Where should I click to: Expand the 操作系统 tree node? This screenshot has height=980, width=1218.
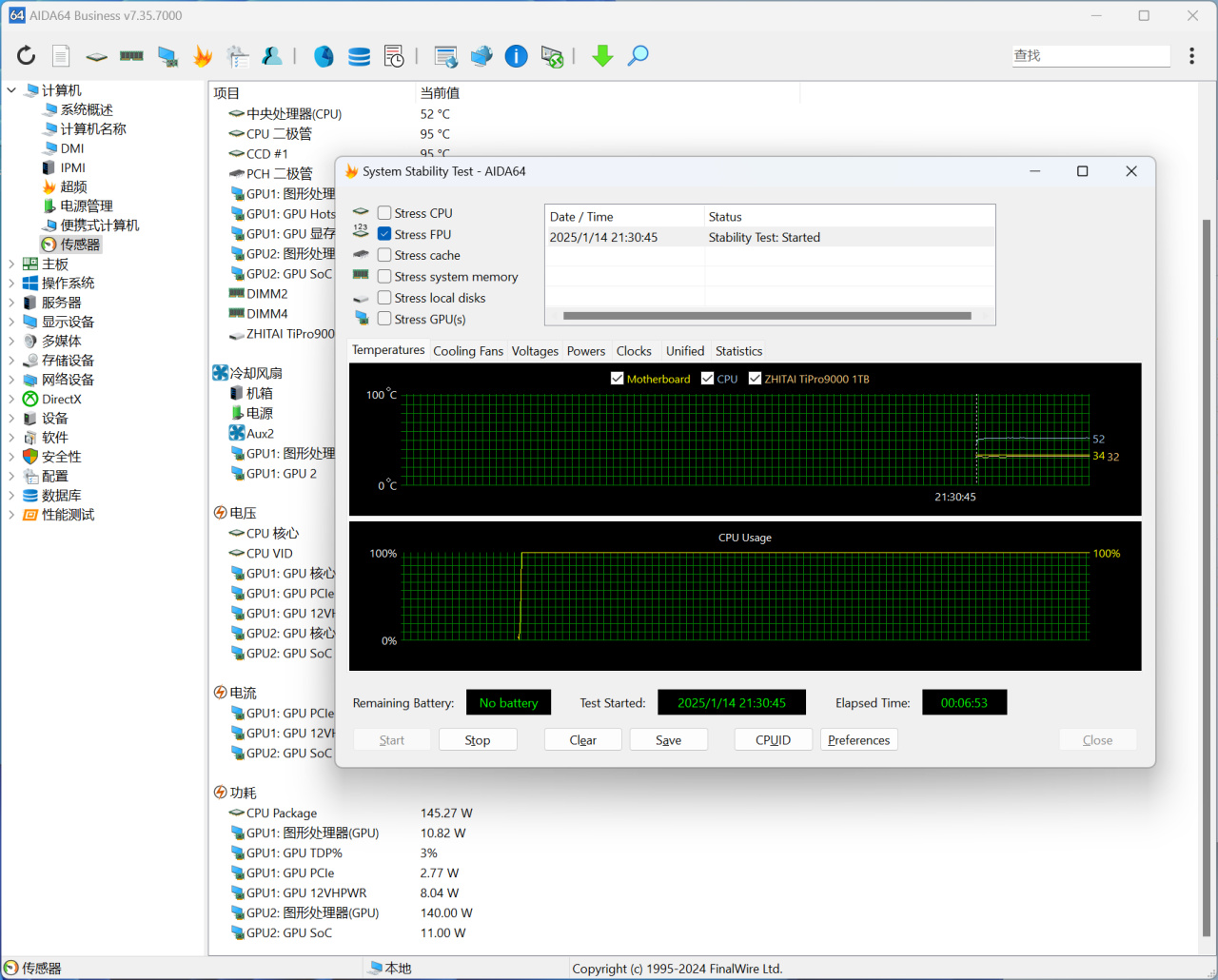click(x=11, y=283)
